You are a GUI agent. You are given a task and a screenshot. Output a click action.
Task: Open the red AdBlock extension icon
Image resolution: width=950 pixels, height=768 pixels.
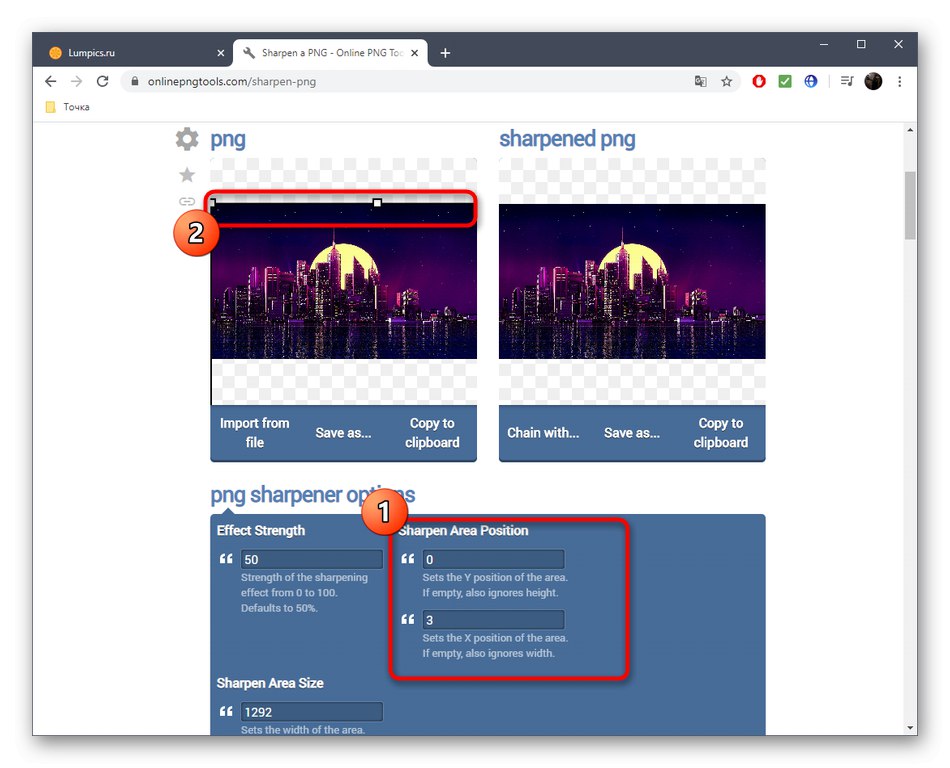758,81
